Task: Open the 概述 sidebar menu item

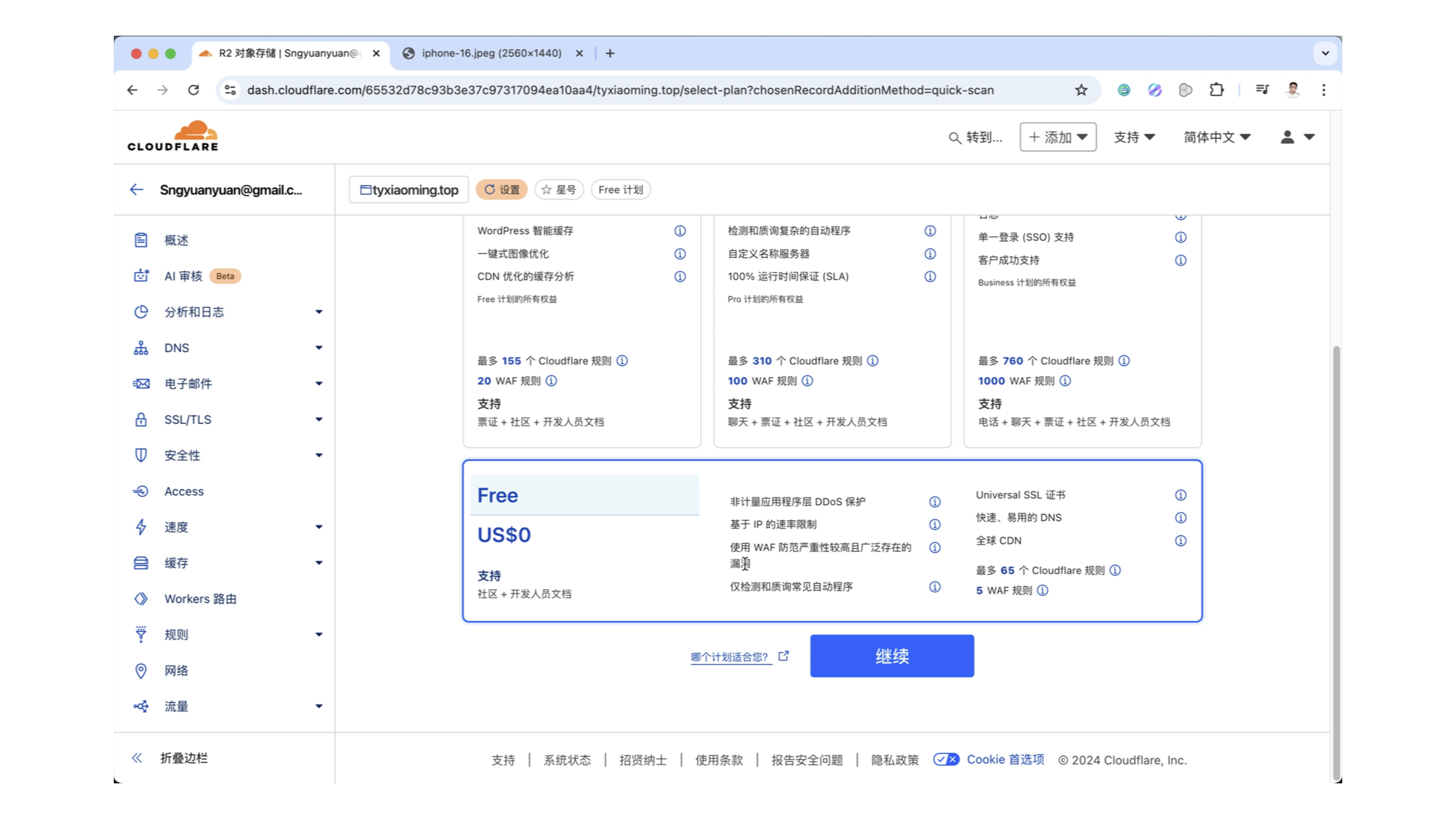Action: pyautogui.click(x=176, y=240)
